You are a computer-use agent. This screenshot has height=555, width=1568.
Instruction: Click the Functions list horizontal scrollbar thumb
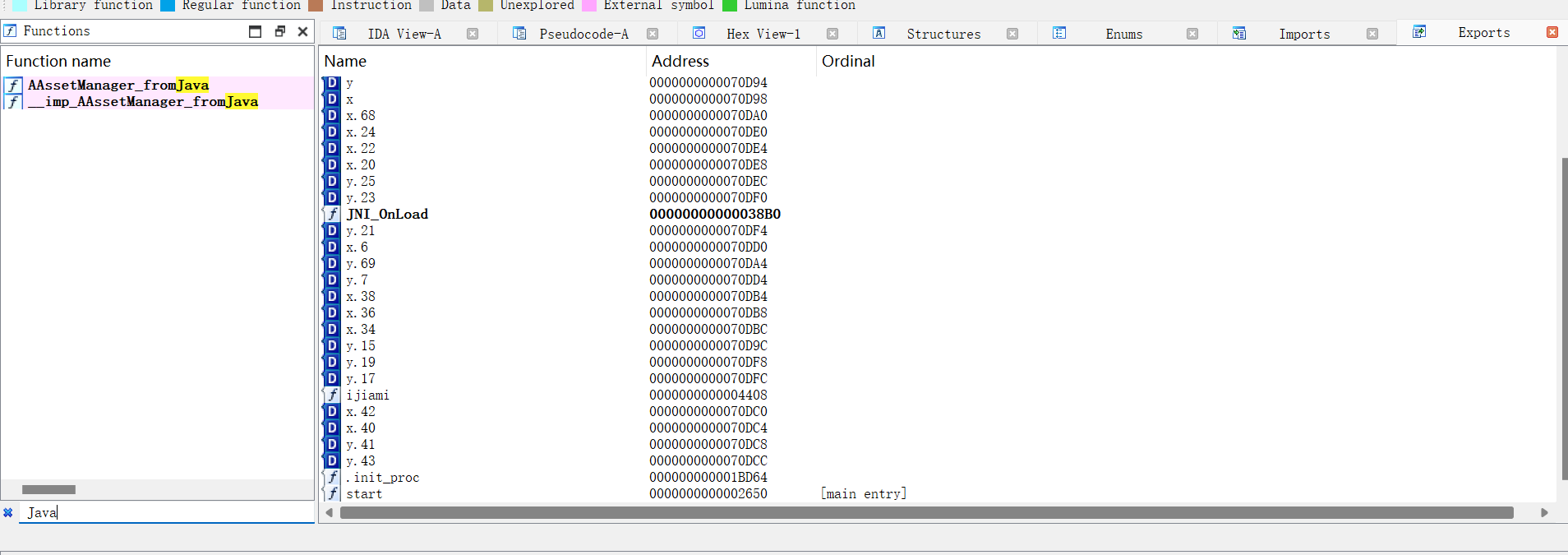pos(48,489)
